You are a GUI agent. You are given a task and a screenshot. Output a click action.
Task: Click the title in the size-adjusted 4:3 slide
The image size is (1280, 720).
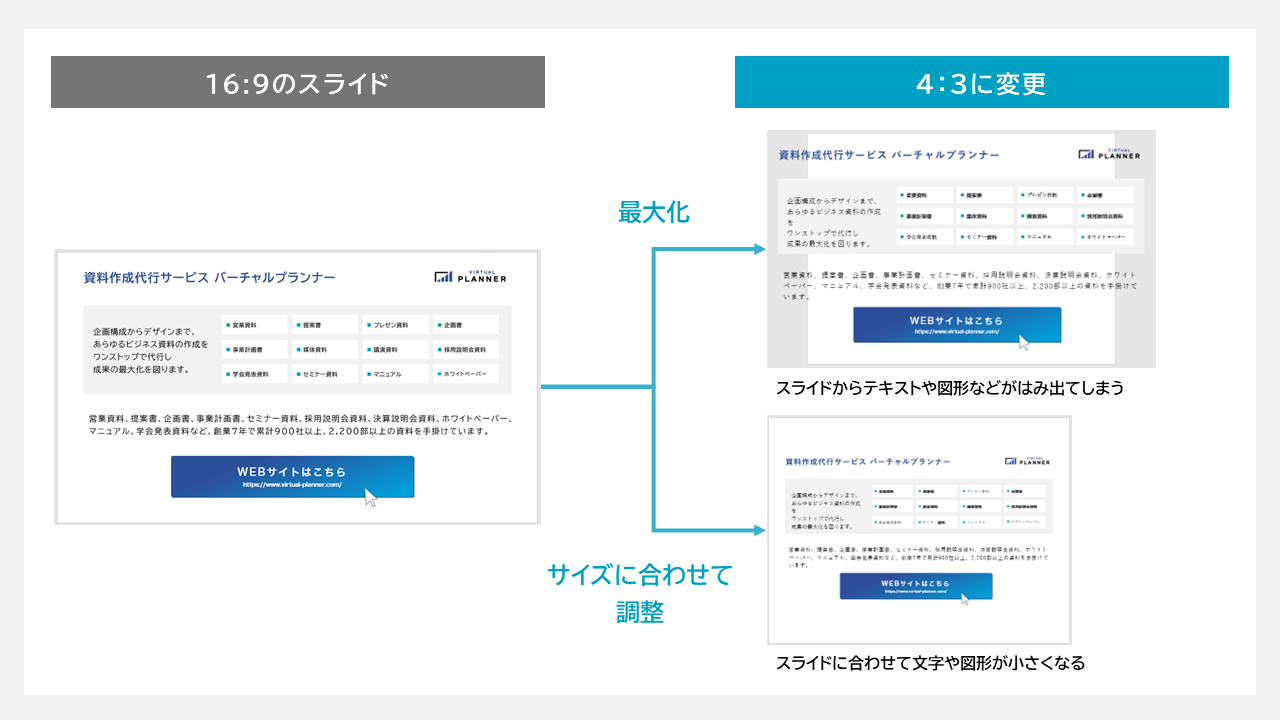867,462
